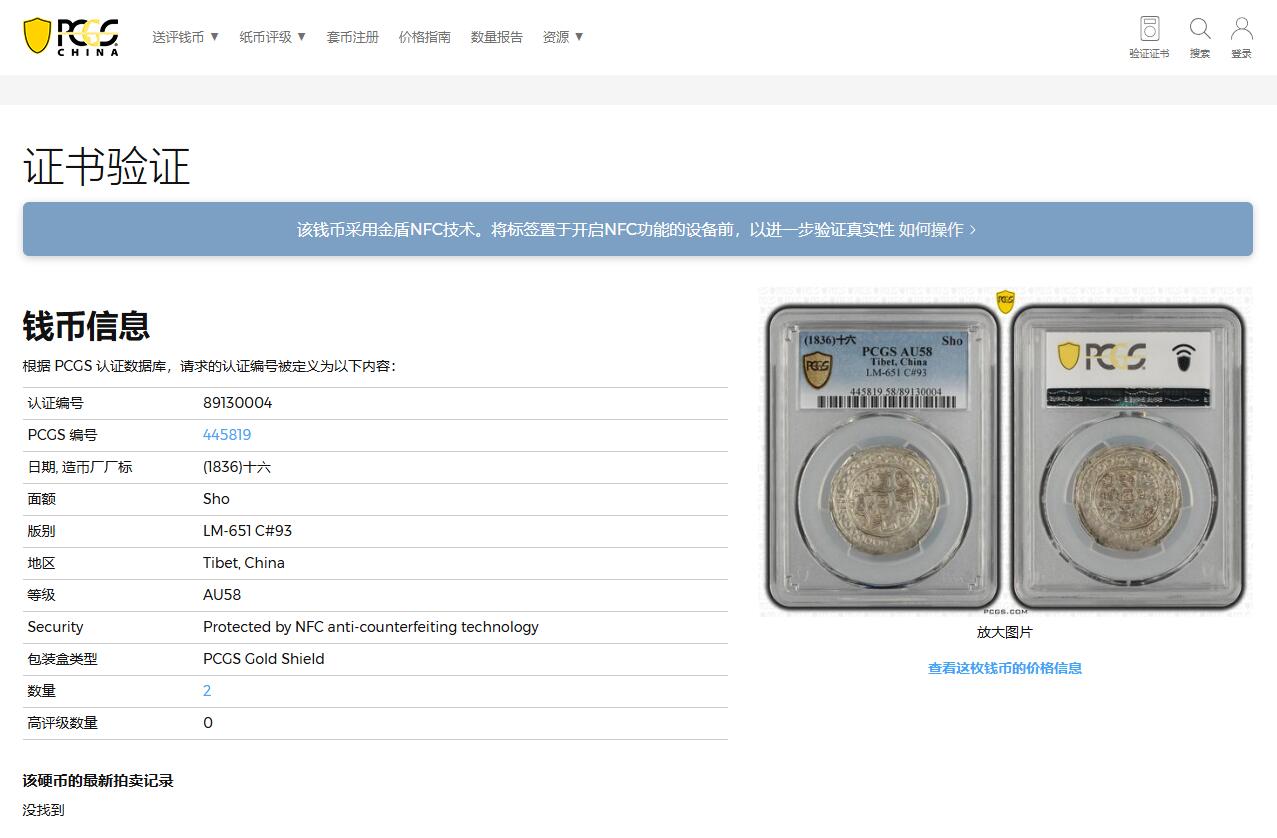Click the 搜索 label under the magnifier
The image size is (1277, 838).
pyautogui.click(x=1199, y=53)
